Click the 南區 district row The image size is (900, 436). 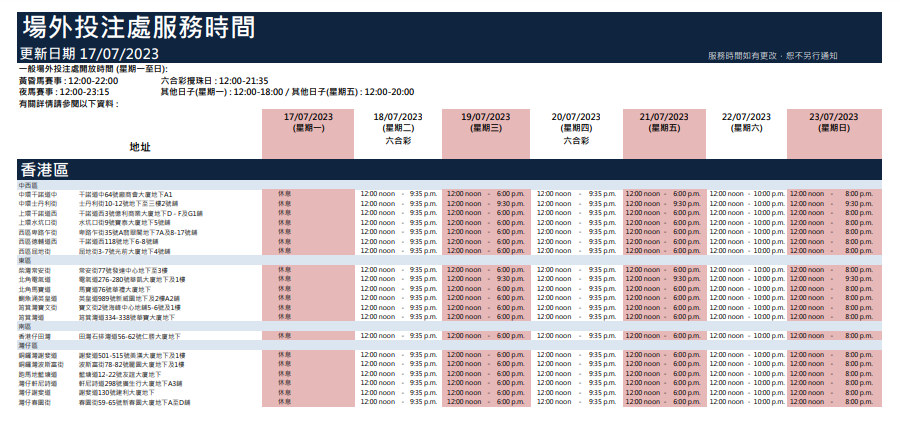24,326
